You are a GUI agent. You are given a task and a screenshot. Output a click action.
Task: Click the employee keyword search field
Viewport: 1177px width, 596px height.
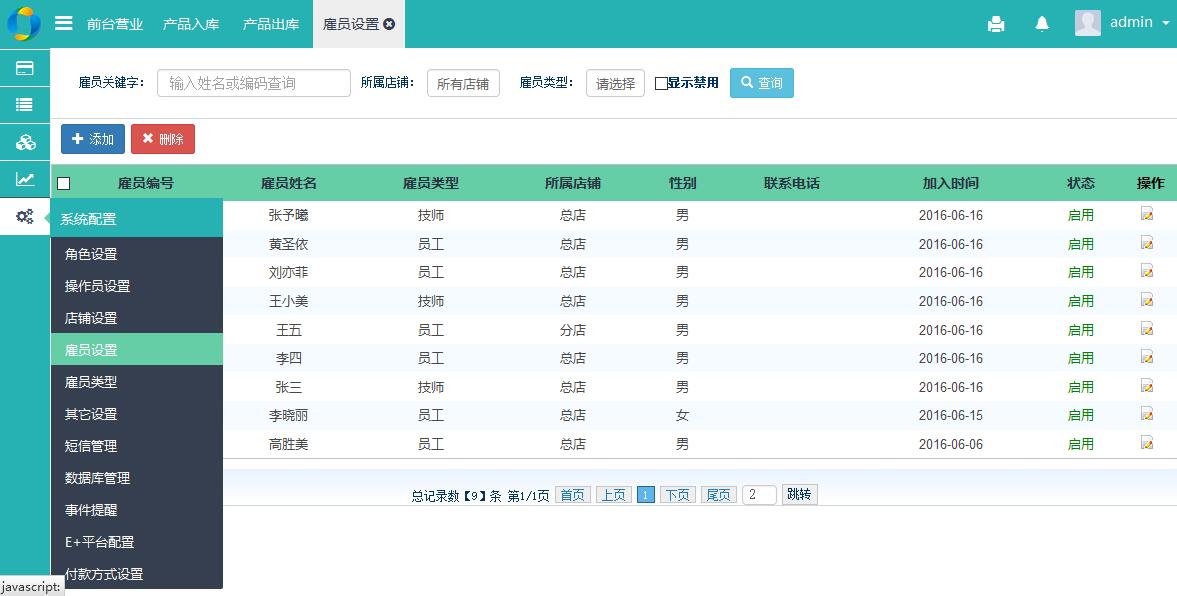pyautogui.click(x=254, y=83)
